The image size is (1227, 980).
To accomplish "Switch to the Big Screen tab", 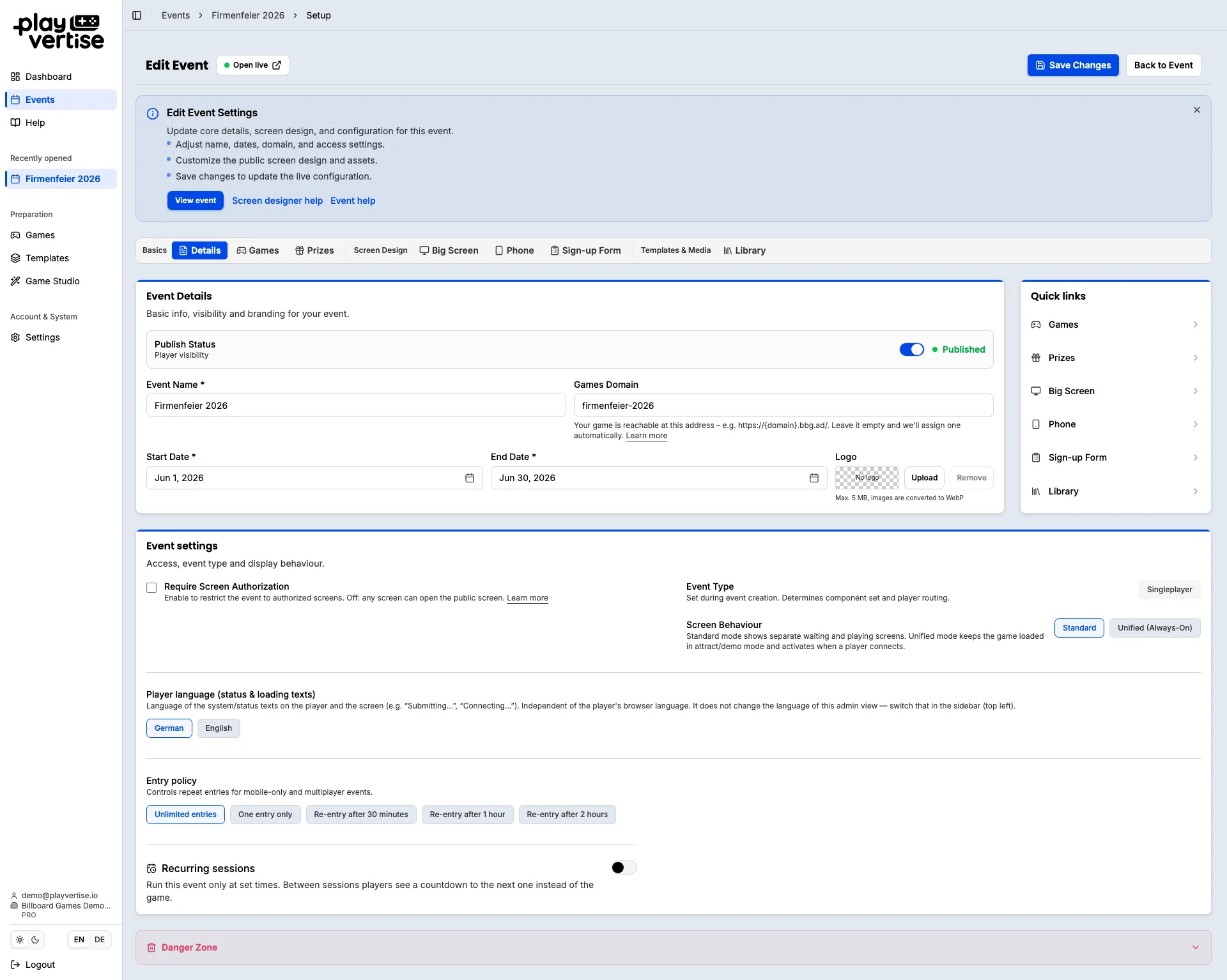I will 449,250.
